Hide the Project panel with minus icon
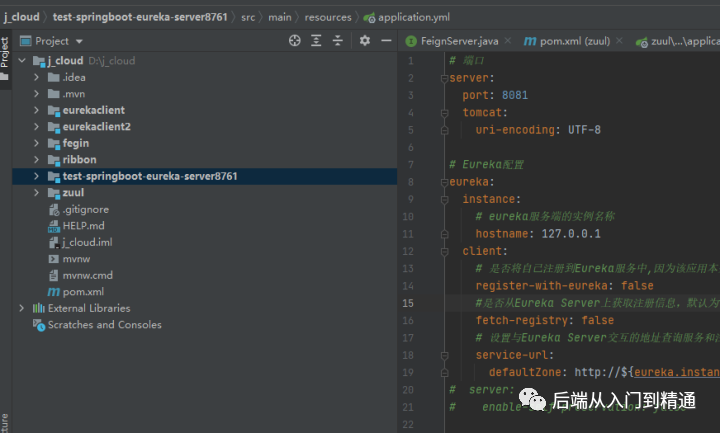 [386, 41]
